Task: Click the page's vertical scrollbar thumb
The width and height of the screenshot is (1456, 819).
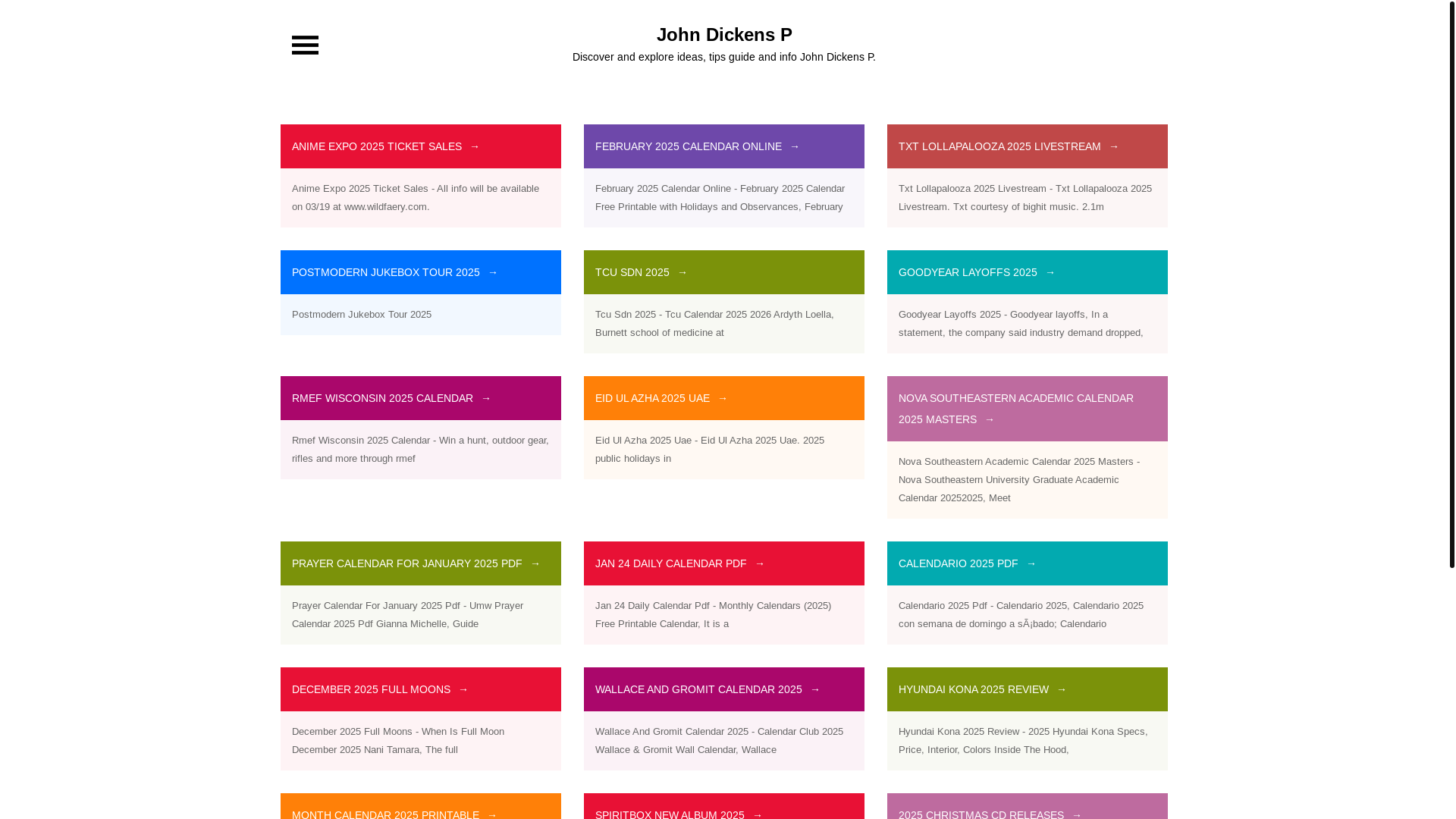Action: coord(1451,284)
